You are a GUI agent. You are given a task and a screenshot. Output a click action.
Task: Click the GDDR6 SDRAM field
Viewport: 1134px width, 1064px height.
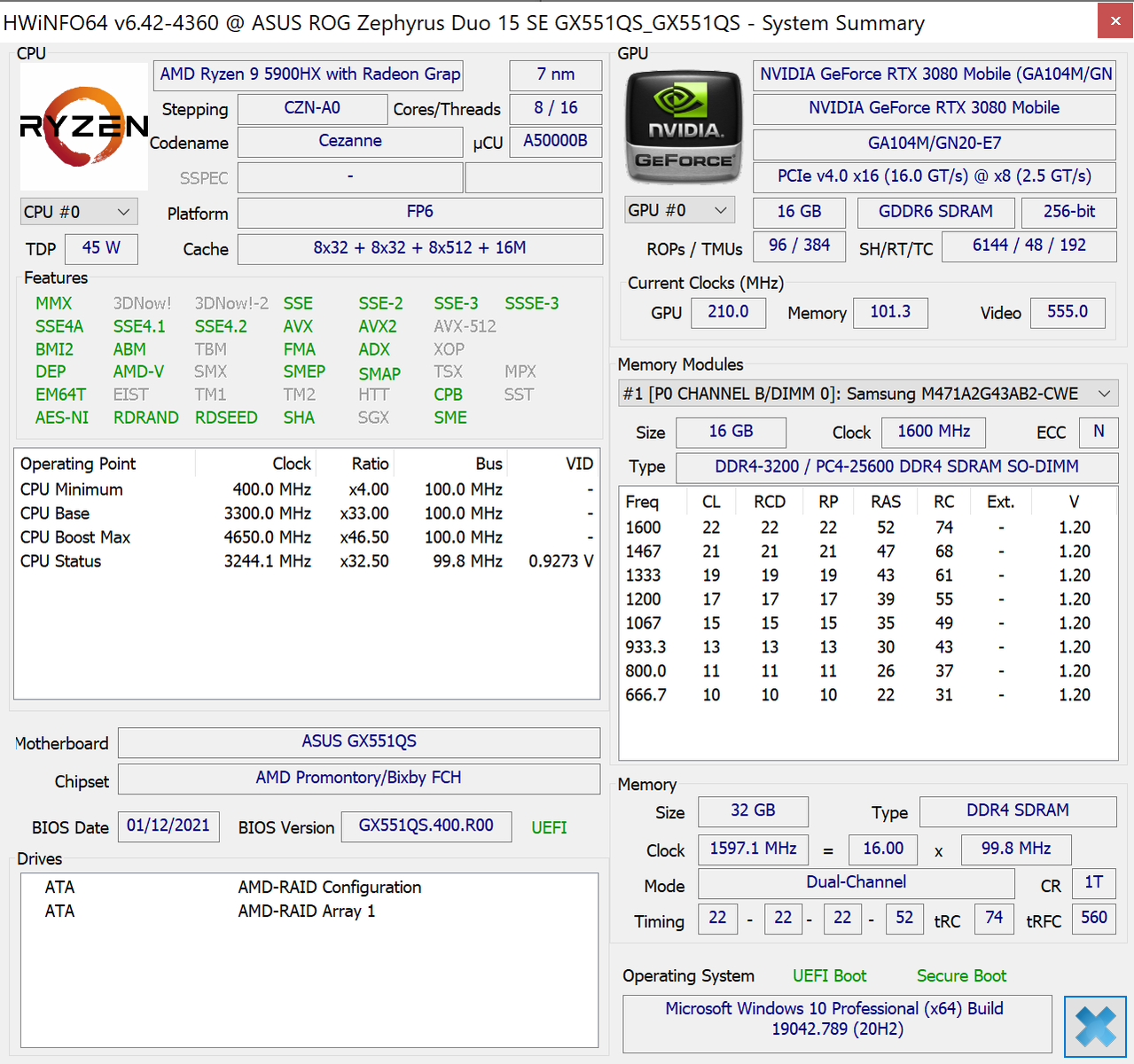coord(935,212)
